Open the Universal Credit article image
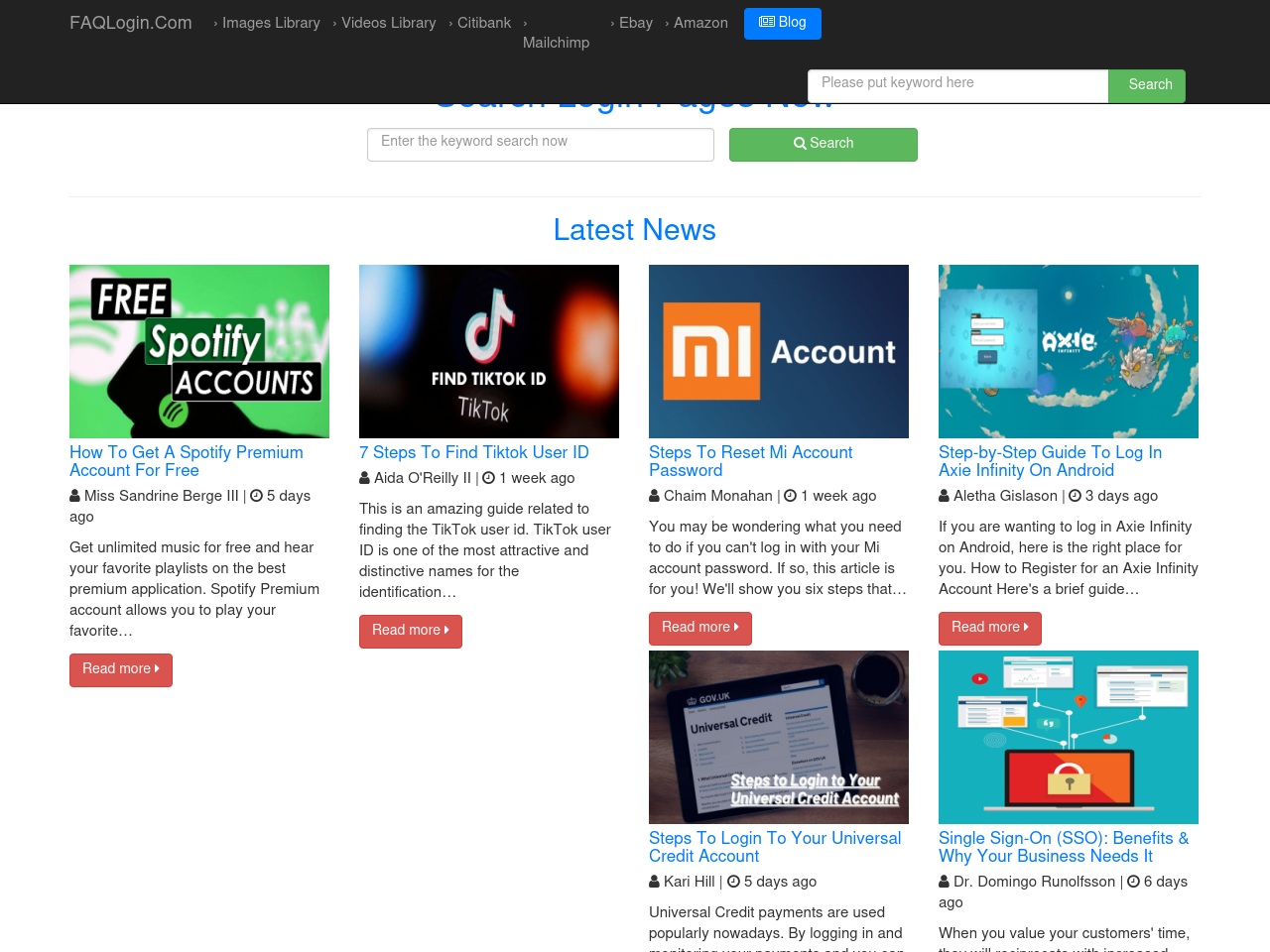This screenshot has height=952, width=1270. point(779,737)
